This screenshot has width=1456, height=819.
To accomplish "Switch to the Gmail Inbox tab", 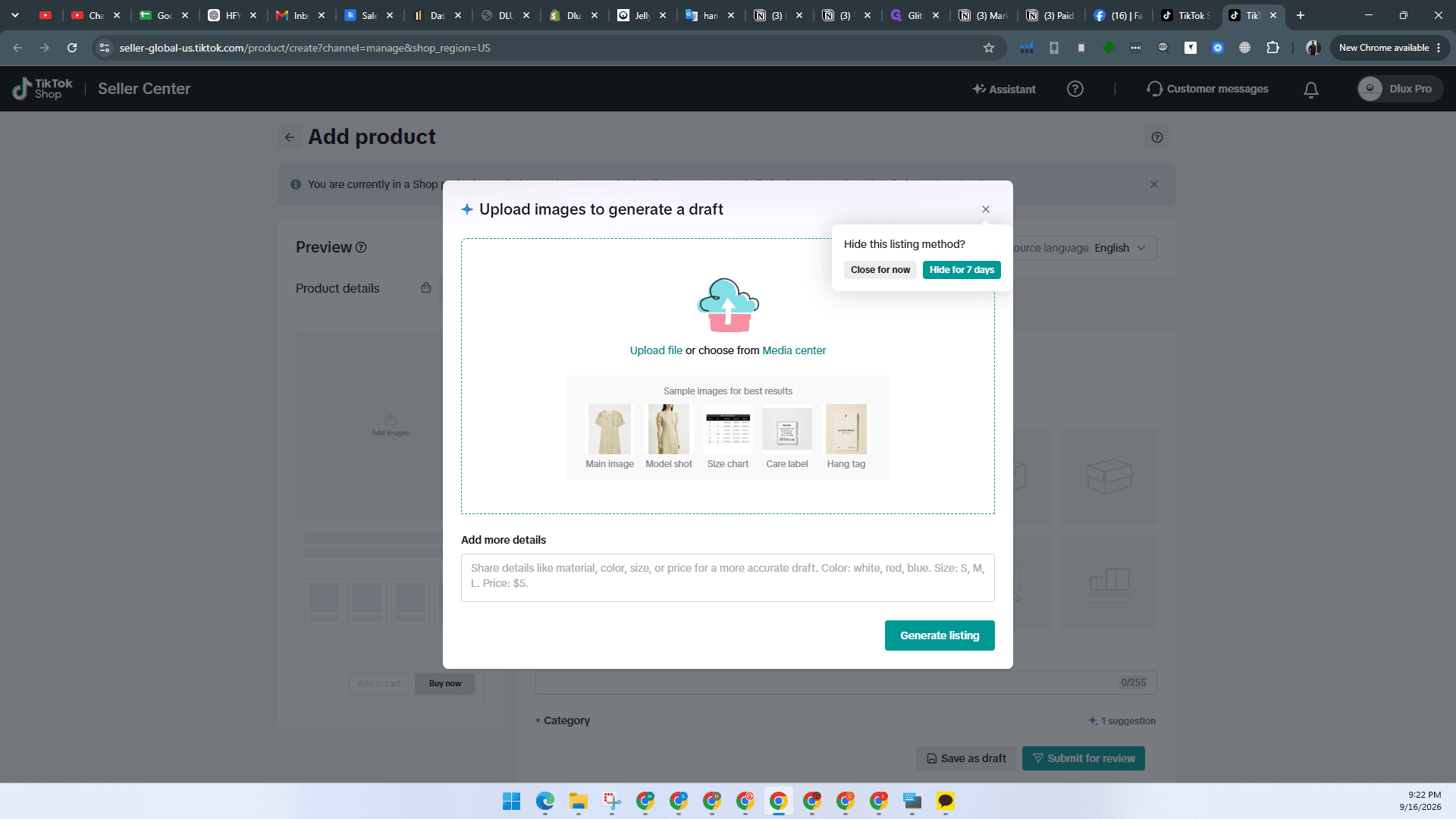I will (301, 15).
